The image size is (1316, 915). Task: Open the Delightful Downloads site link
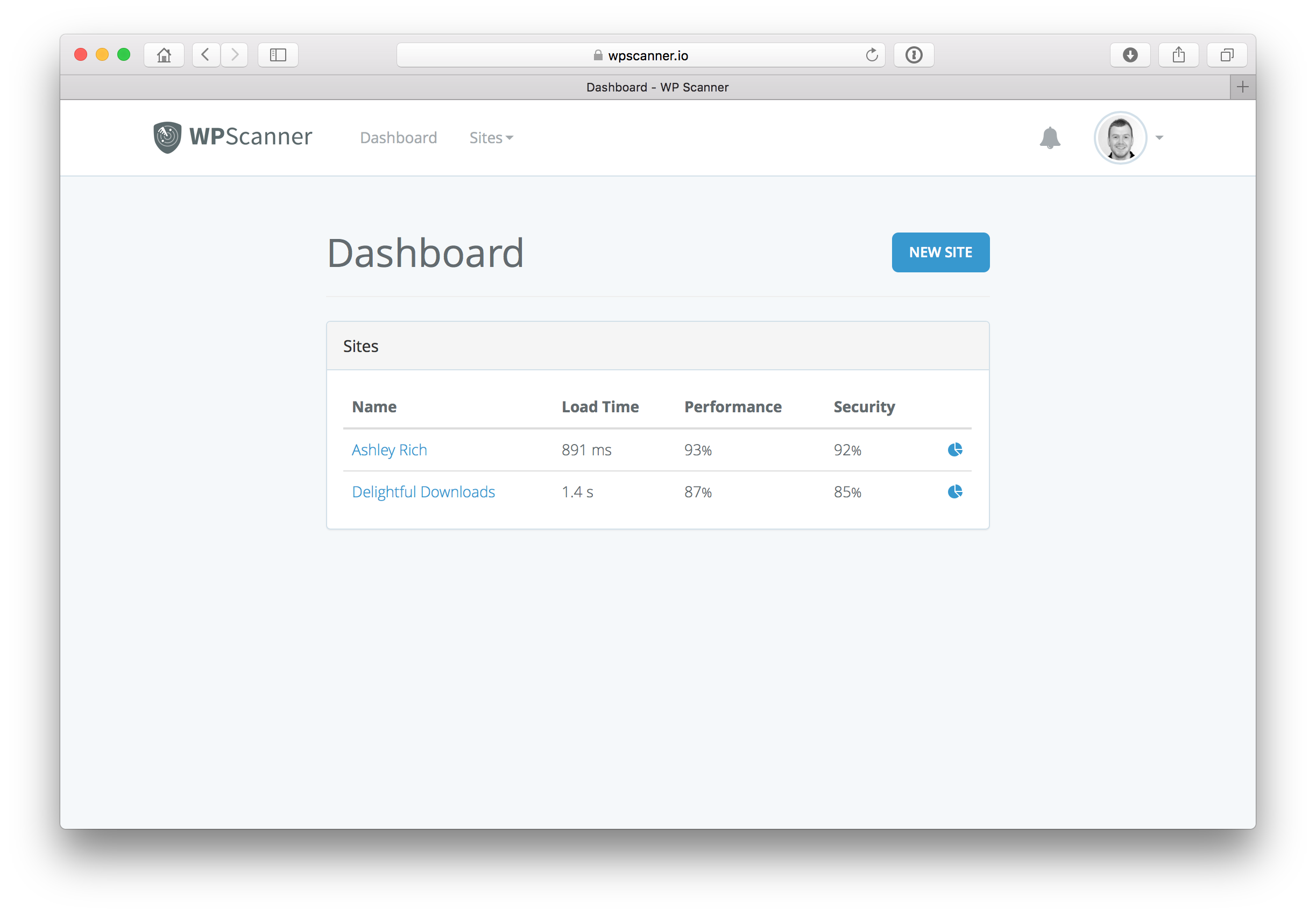coord(423,492)
